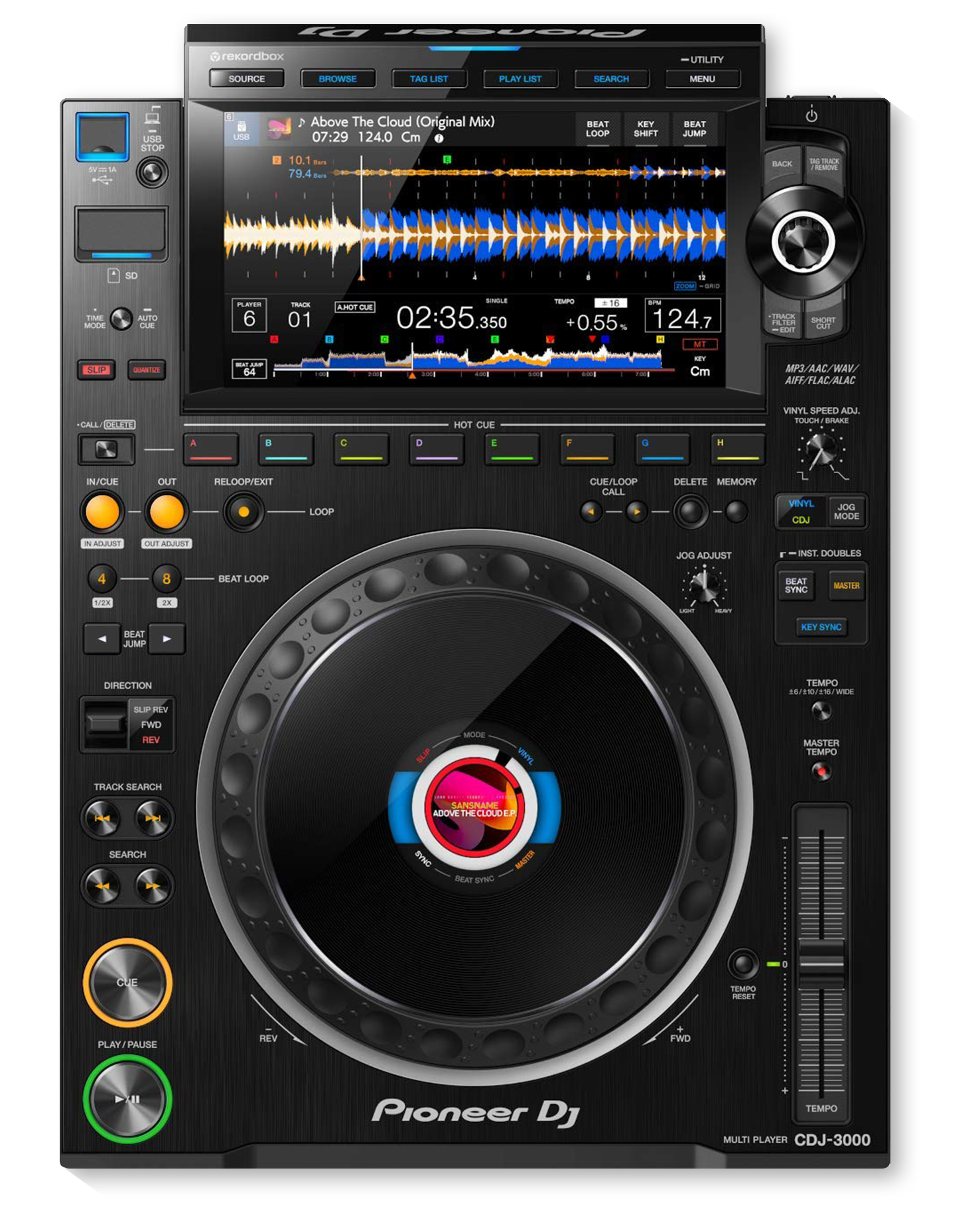The height and width of the screenshot is (1217, 980).
Task: Trigger Hot Cue A pad
Action: (211, 449)
